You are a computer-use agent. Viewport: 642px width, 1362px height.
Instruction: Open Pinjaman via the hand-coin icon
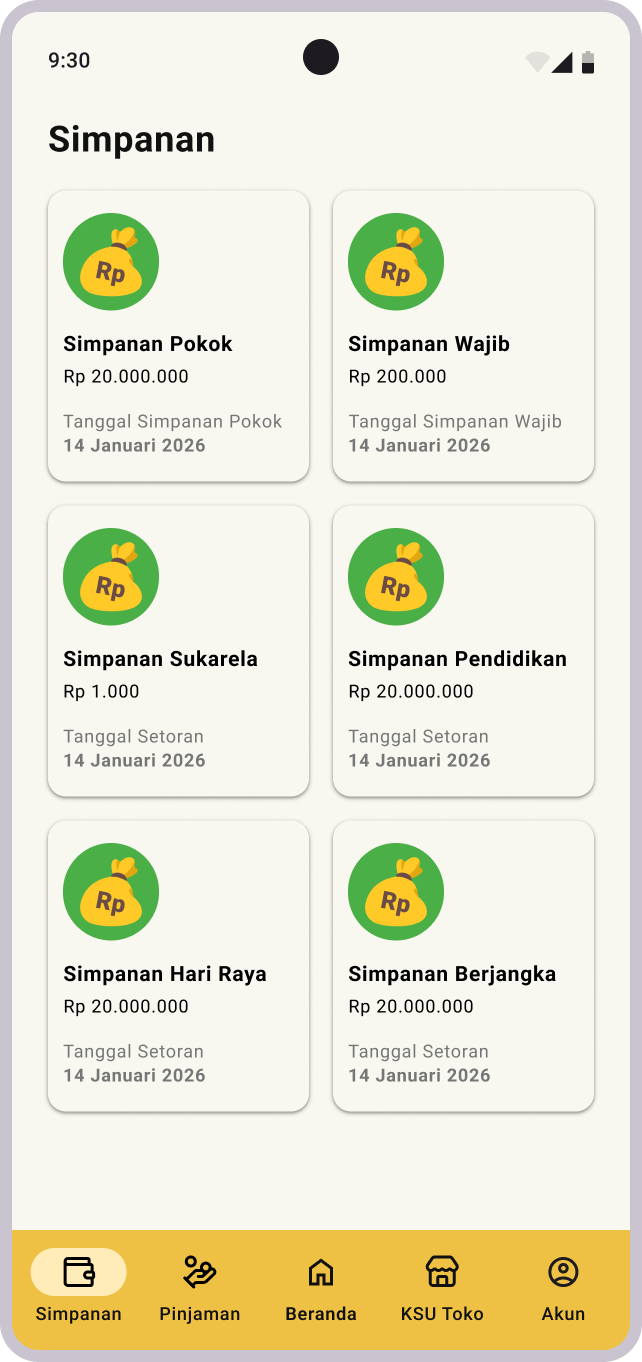tap(200, 1272)
